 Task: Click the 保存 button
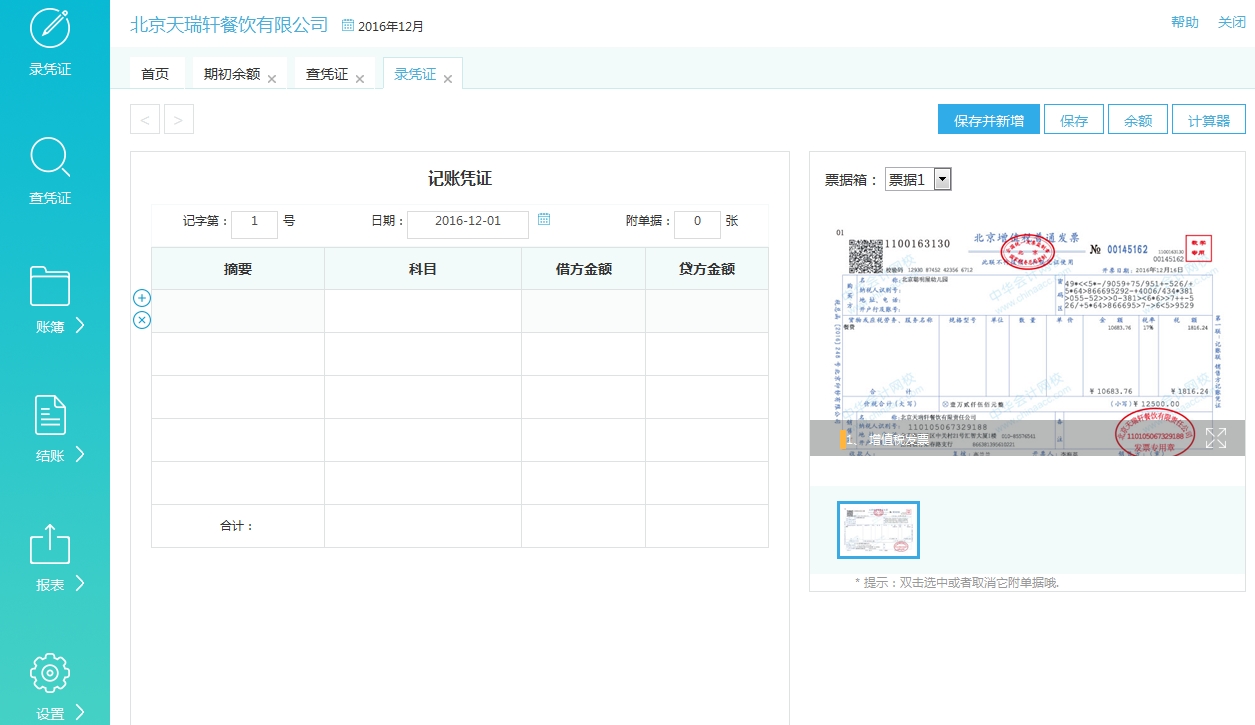pyautogui.click(x=1074, y=120)
